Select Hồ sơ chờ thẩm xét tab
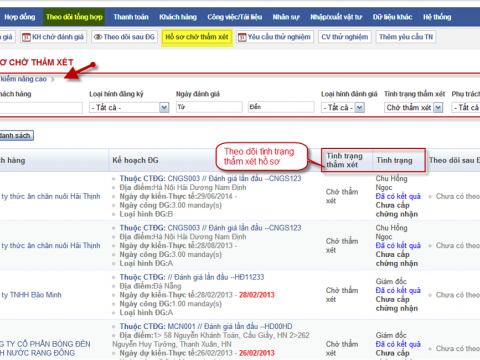Image resolution: width=480 pixels, height=360 pixels. [197, 37]
